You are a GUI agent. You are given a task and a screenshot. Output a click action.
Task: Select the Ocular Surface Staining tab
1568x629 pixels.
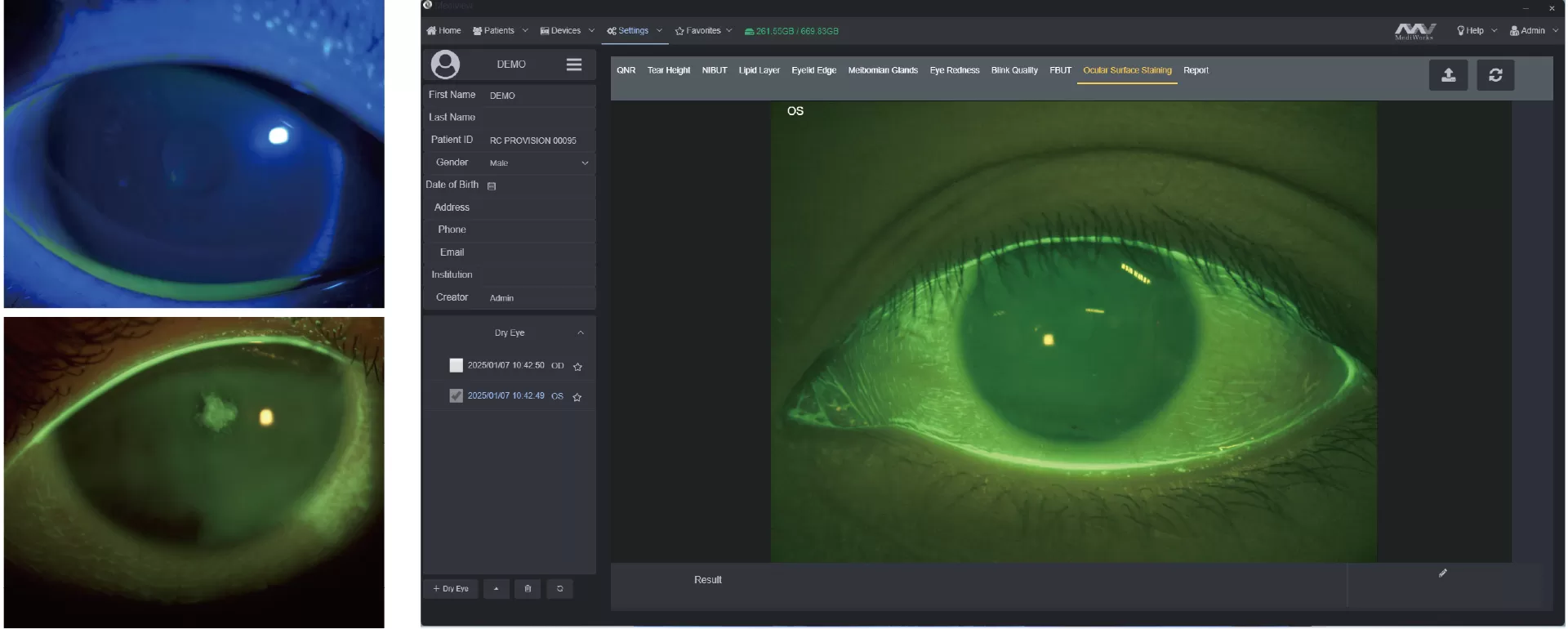pos(1127,70)
